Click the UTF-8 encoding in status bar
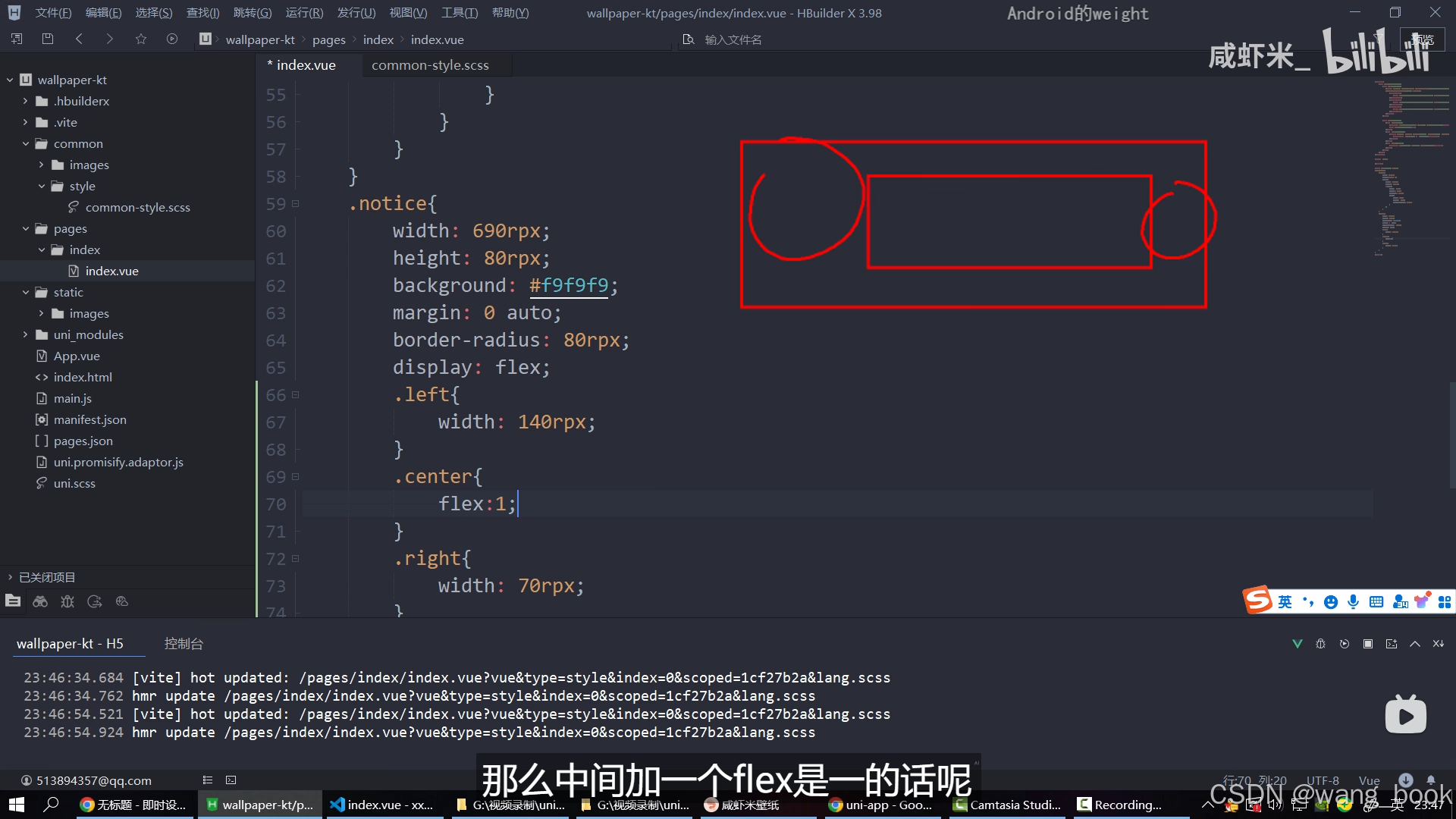Image resolution: width=1456 pixels, height=819 pixels. [x=1323, y=780]
